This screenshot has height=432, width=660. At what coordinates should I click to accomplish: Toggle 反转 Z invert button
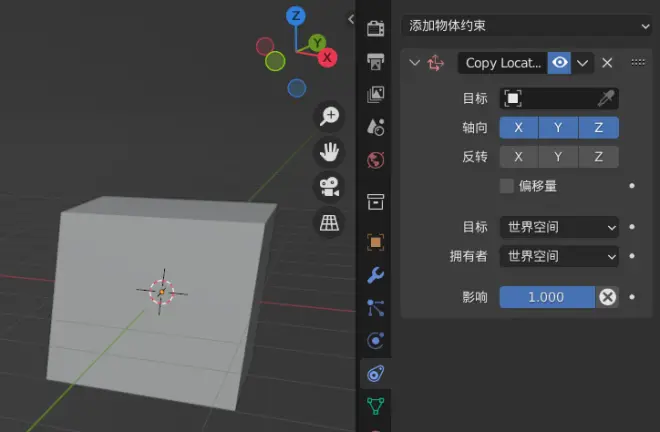599,157
